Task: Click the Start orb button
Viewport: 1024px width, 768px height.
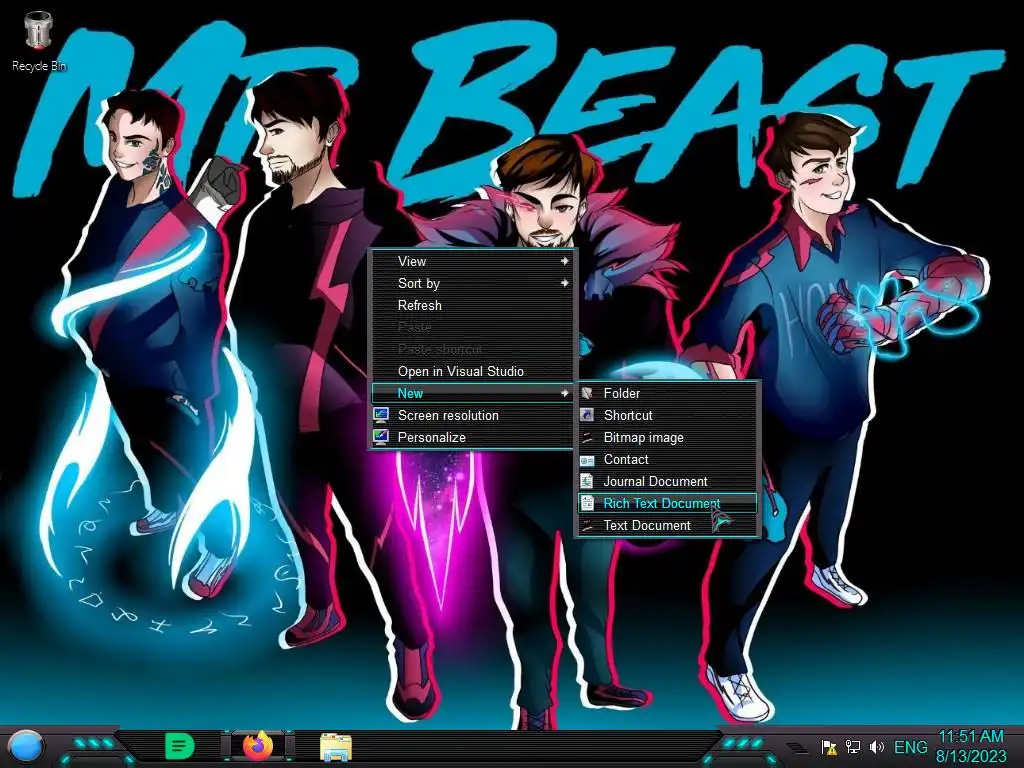Action: click(x=25, y=746)
